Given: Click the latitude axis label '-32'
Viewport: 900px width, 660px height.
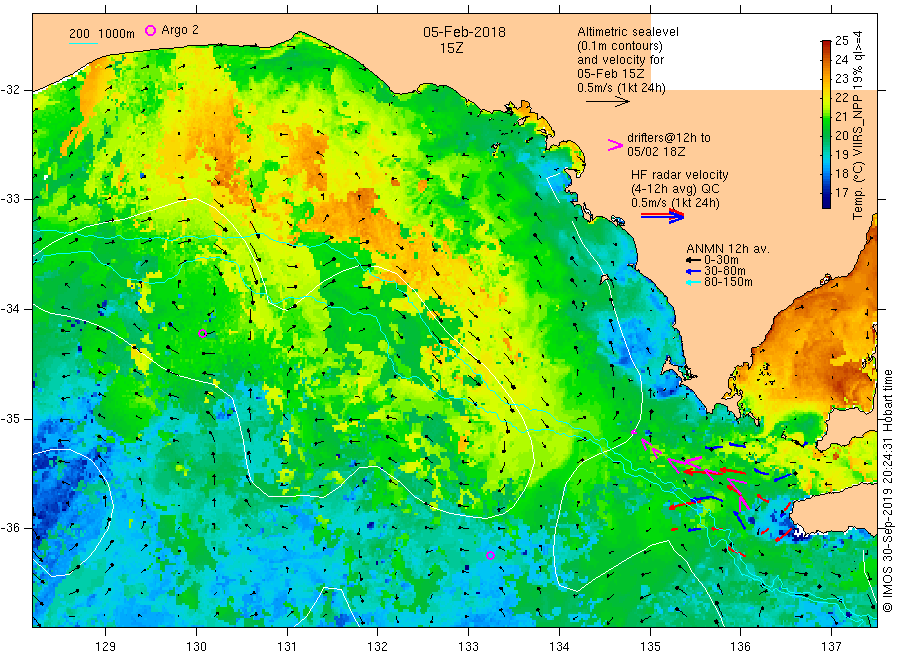Looking at the screenshot, I should click(10, 90).
